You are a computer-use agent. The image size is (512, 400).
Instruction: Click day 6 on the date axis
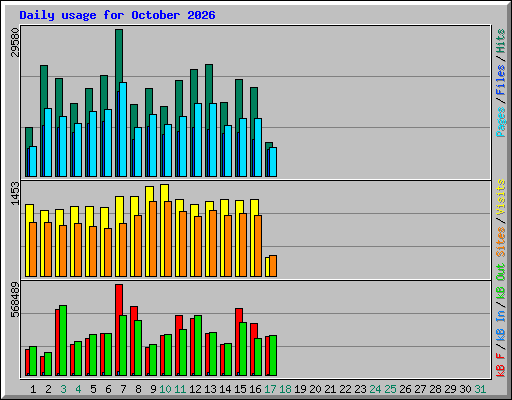108,389
